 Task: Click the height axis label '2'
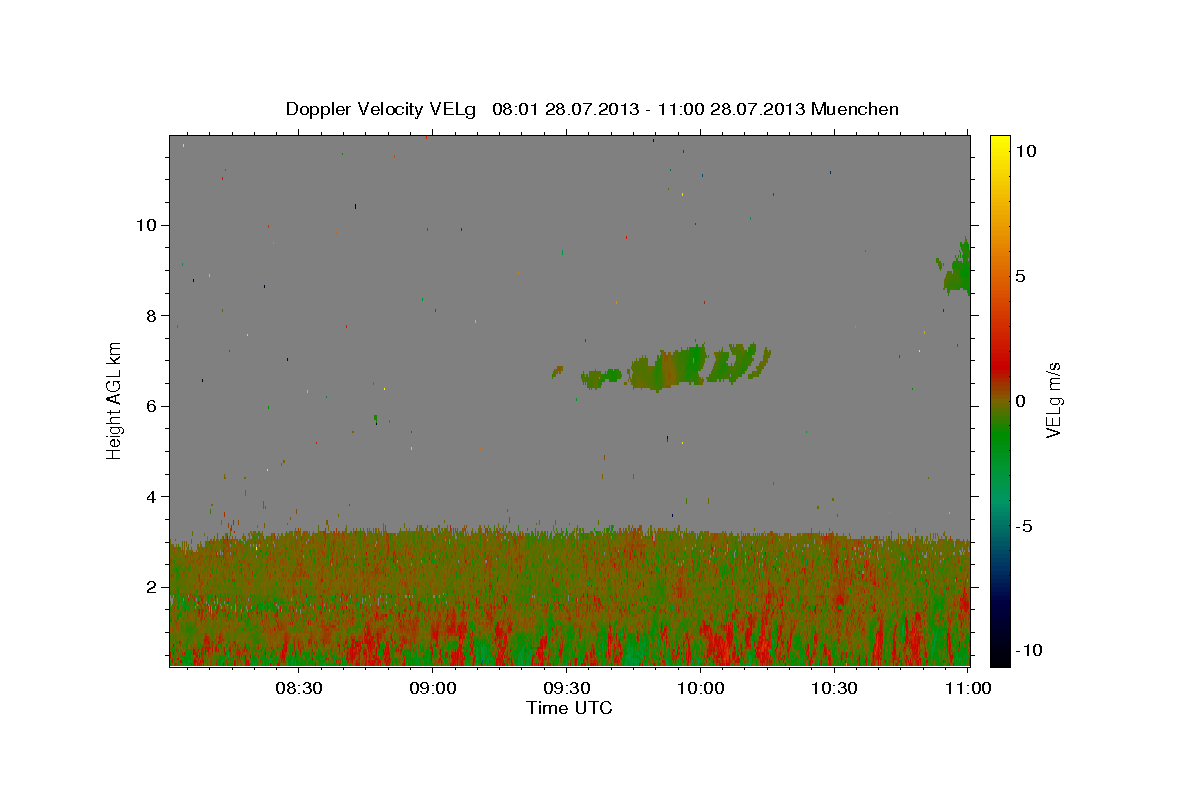[152, 587]
